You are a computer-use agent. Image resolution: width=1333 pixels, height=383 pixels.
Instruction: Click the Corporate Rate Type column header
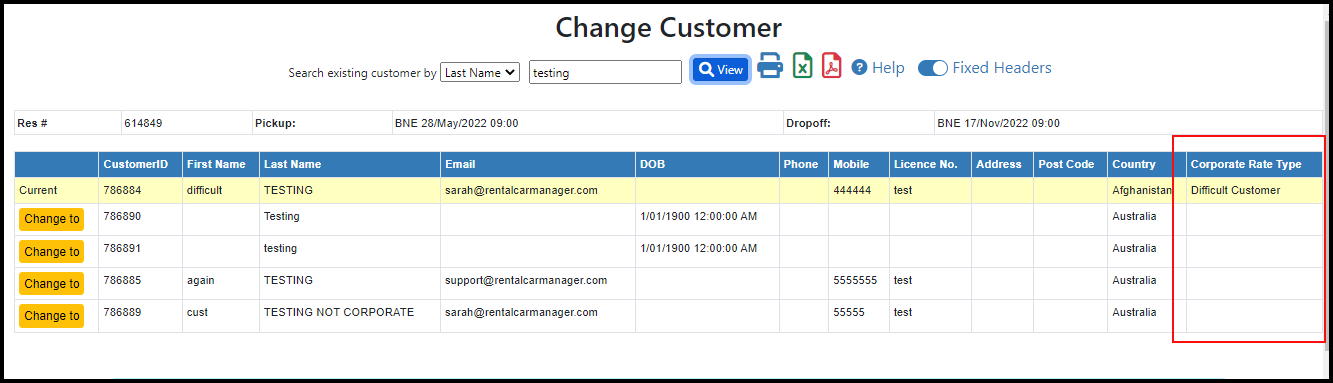click(1245, 164)
